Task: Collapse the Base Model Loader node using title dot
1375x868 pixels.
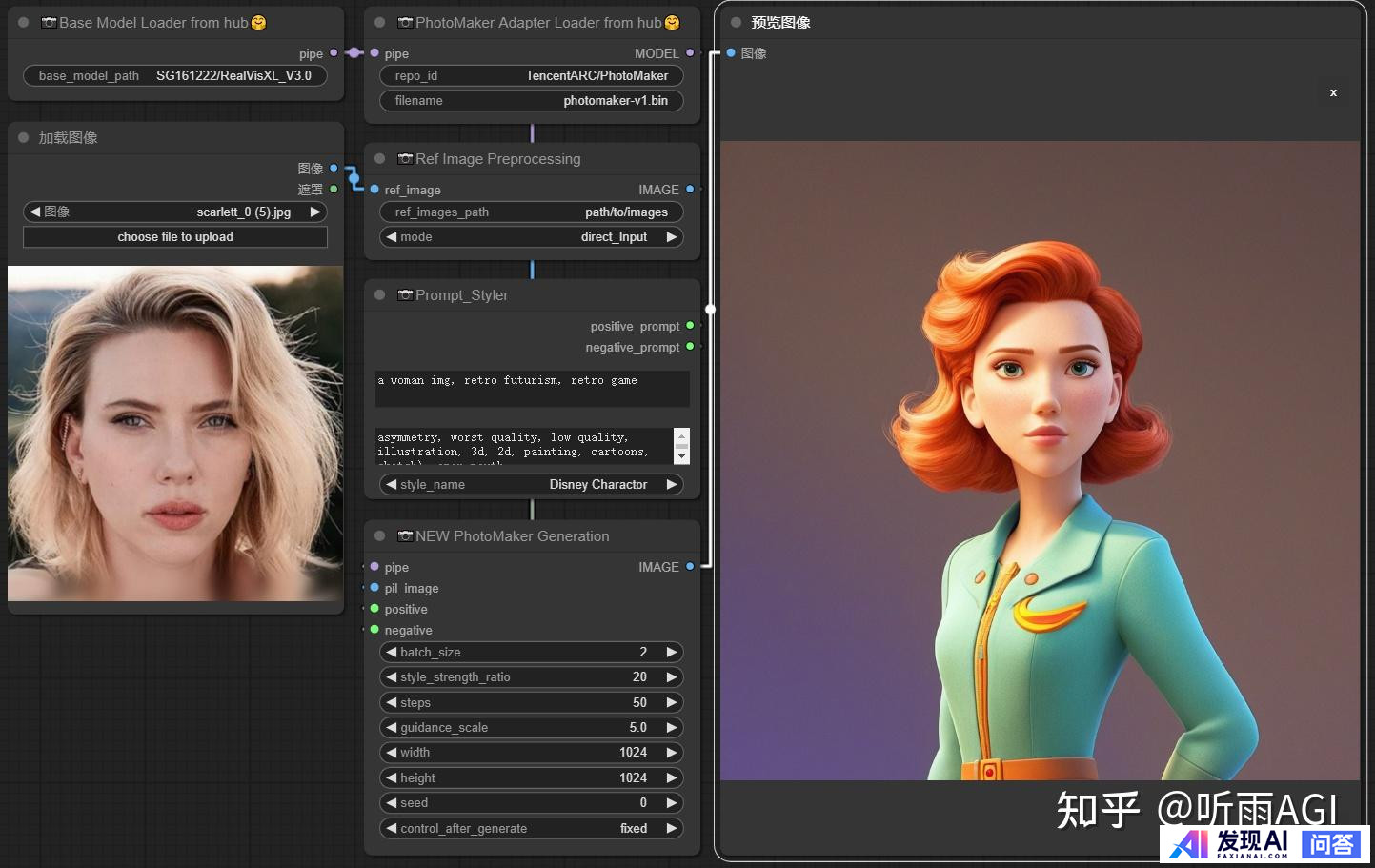Action: [24, 22]
